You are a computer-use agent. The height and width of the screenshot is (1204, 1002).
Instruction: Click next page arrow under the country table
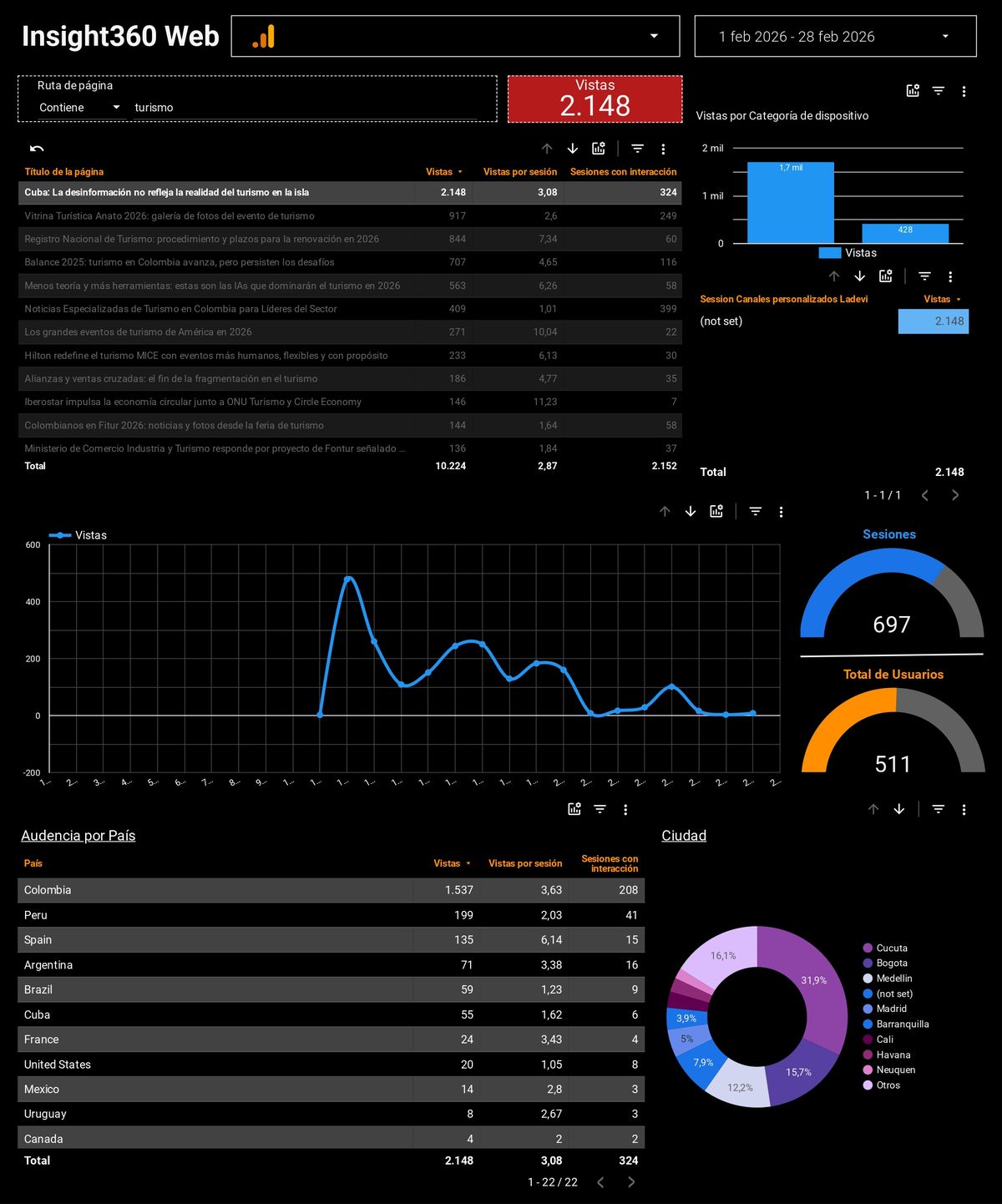[x=631, y=1182]
